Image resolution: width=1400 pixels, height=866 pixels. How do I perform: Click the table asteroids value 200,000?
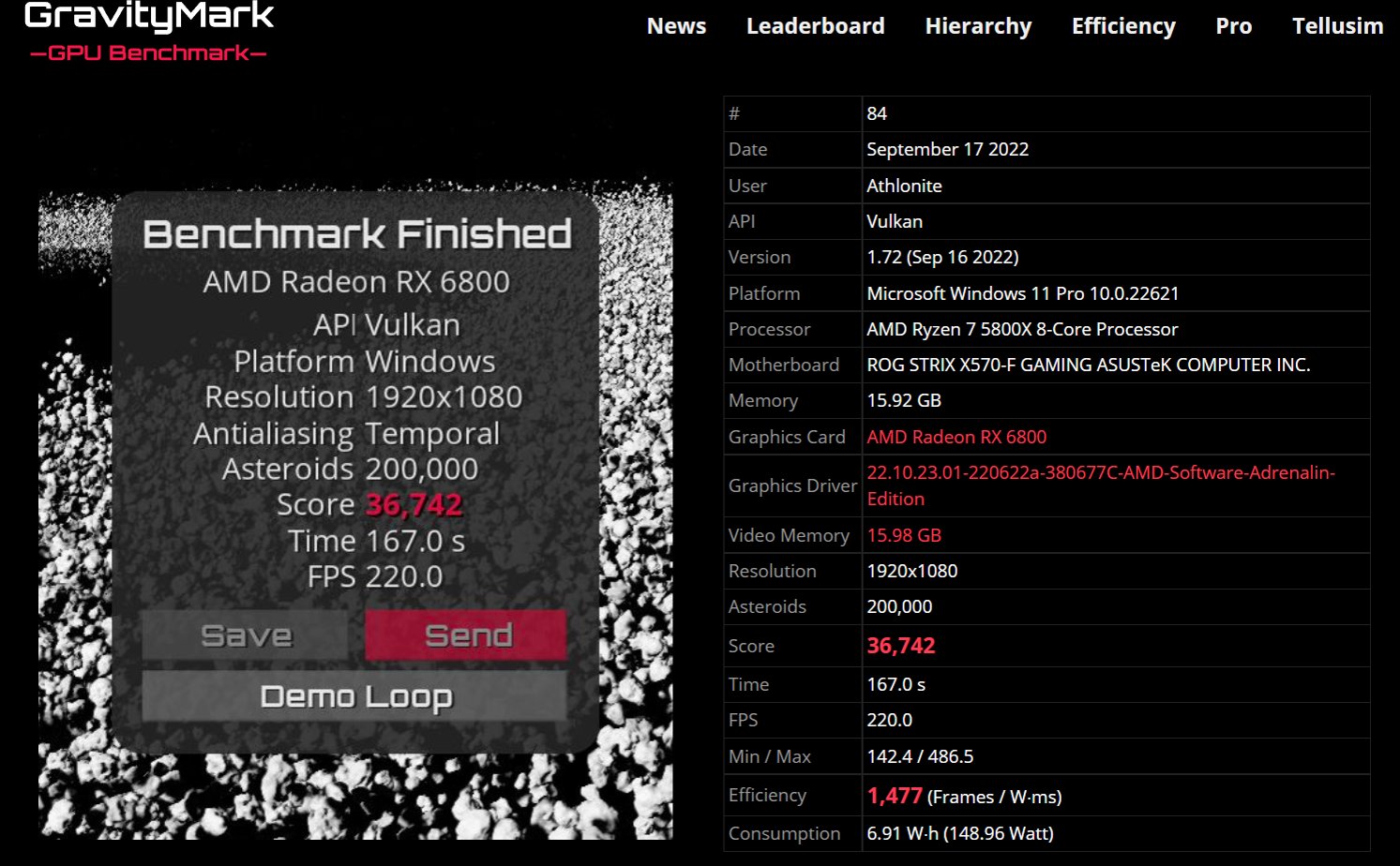pyautogui.click(x=899, y=606)
